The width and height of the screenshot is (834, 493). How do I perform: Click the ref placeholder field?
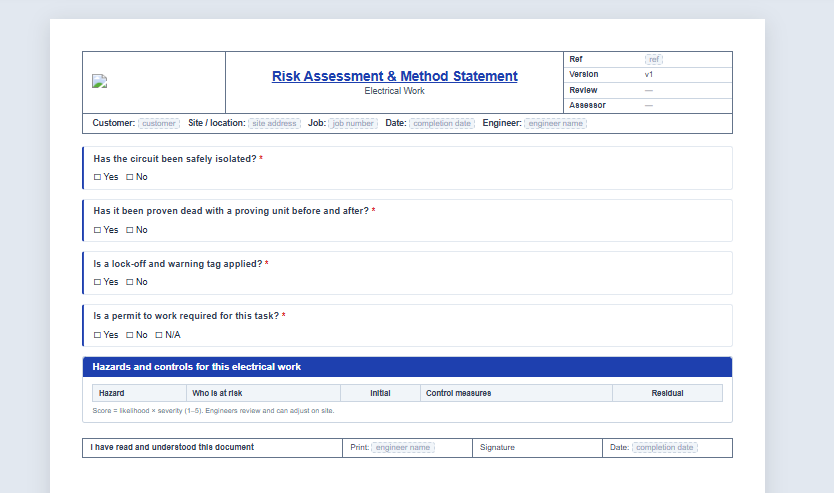654,60
